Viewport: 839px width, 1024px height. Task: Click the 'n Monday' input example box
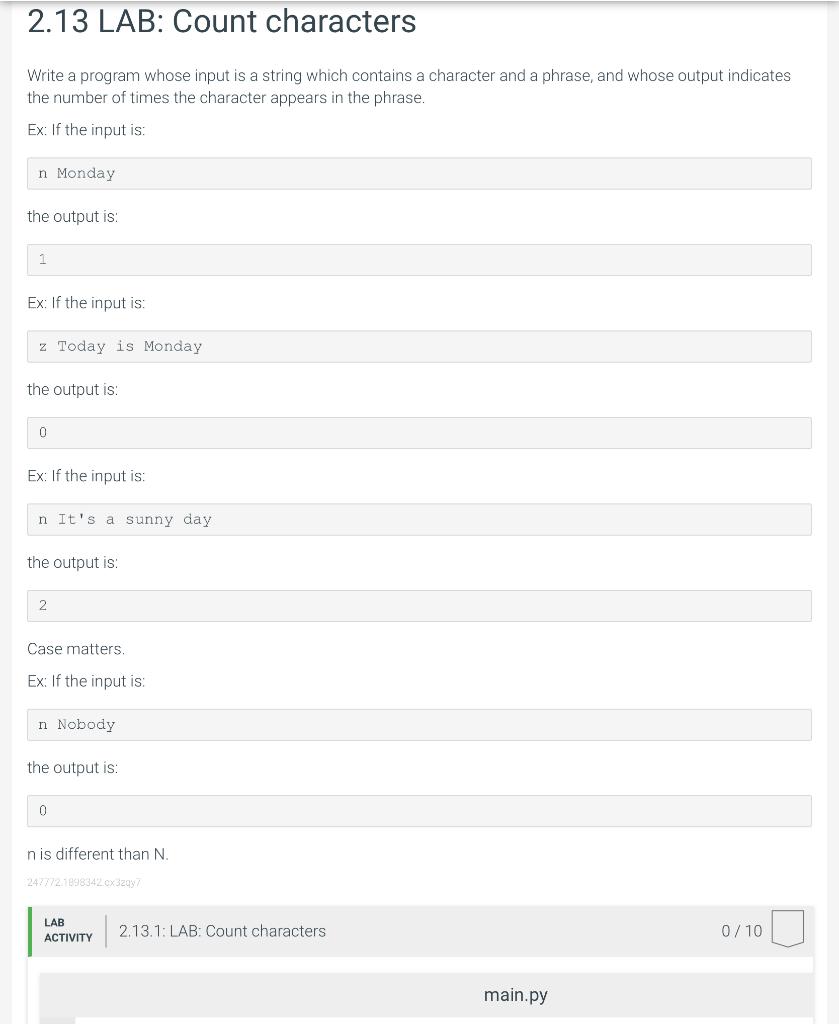pos(419,173)
